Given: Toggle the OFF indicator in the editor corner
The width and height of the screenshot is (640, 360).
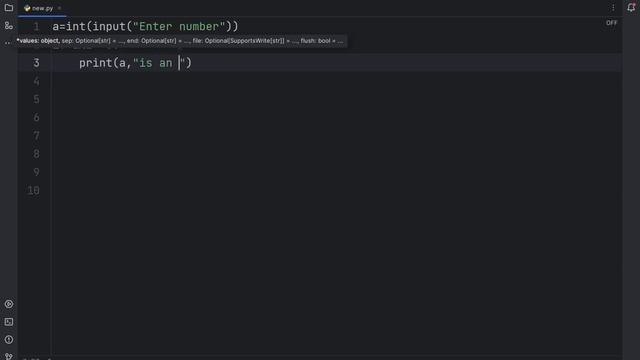Looking at the screenshot, I should [611, 23].
